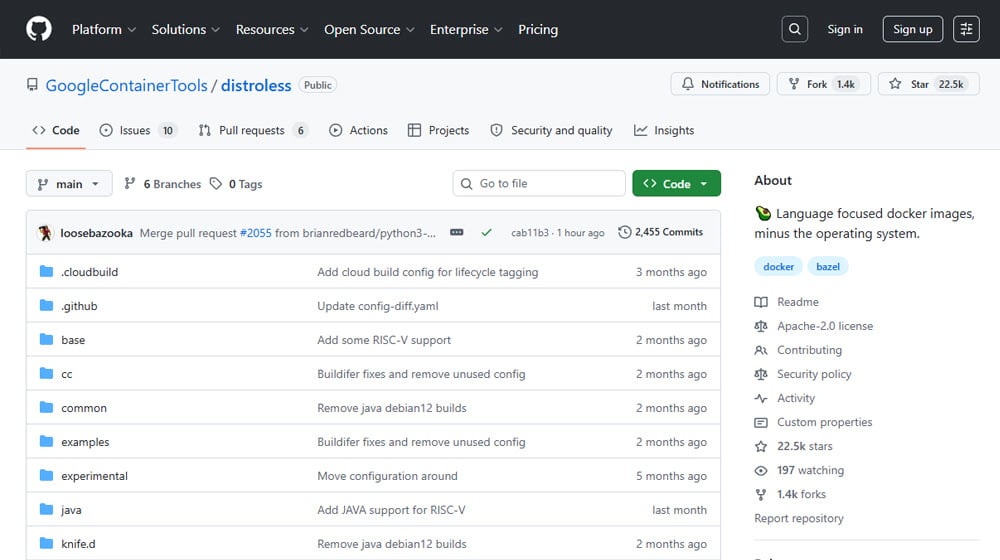Click the GitHub logo icon

coord(39,29)
